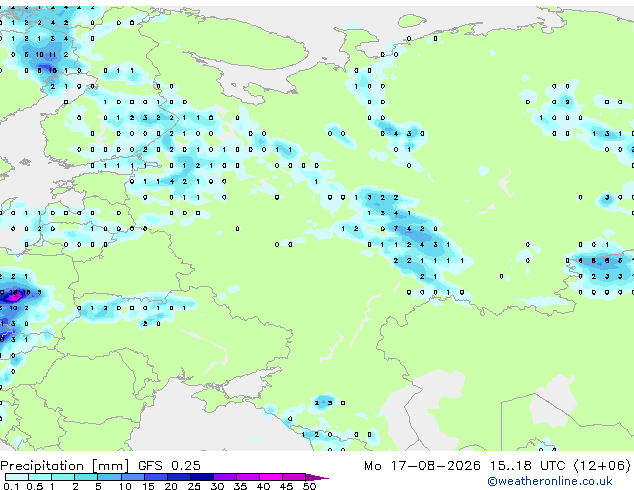Select the palest legend swatch between 0.1 and 0.5
Image resolution: width=634 pixels, height=490 pixels.
pyautogui.click(x=17, y=477)
